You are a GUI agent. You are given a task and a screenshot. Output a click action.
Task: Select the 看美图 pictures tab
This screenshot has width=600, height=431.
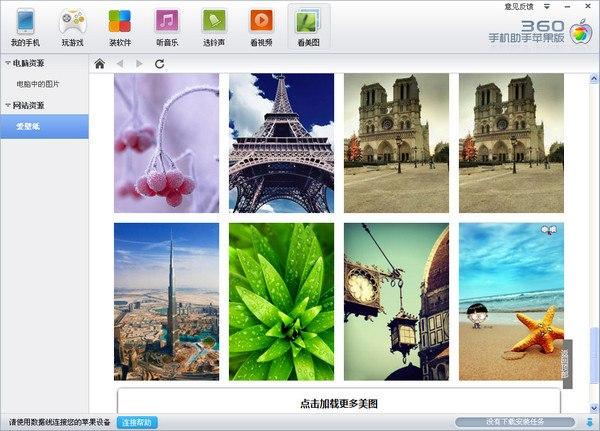point(309,27)
